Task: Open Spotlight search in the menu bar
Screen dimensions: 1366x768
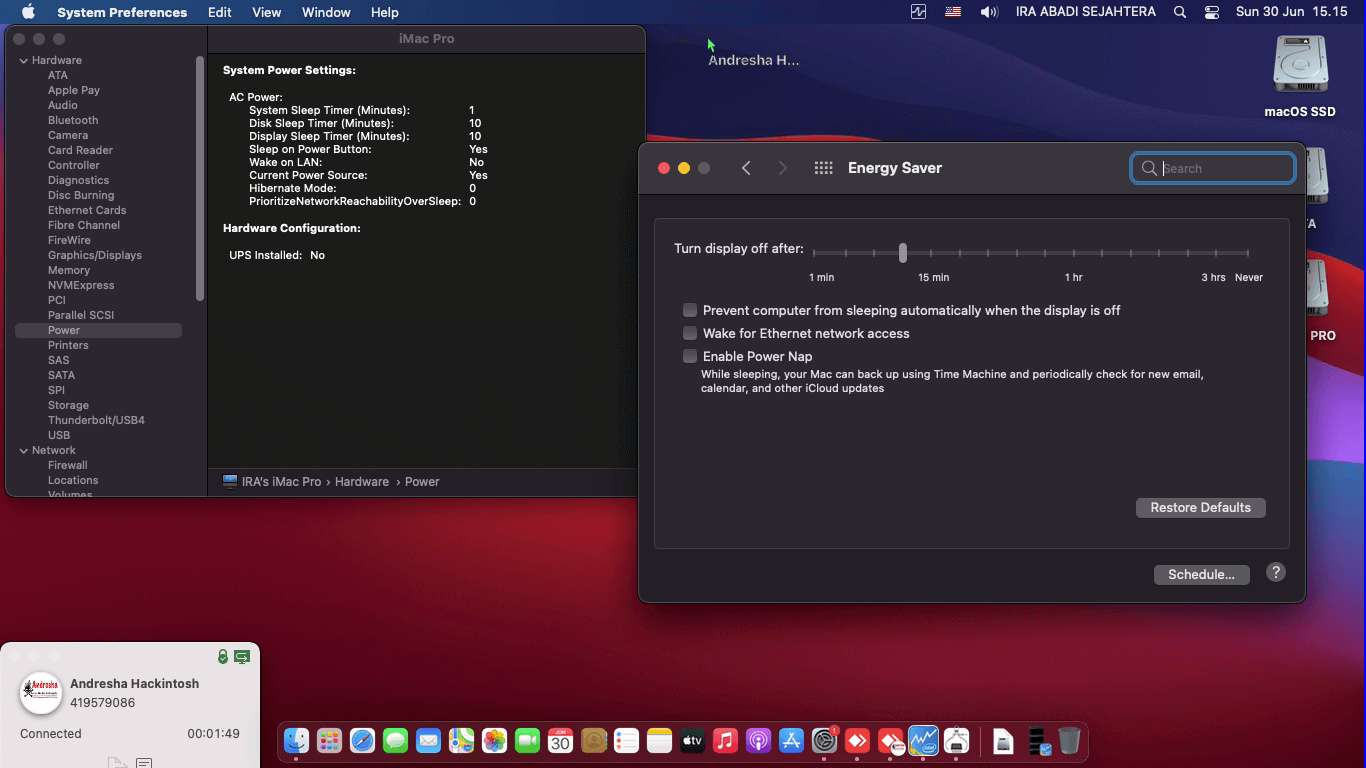Action: point(1180,12)
